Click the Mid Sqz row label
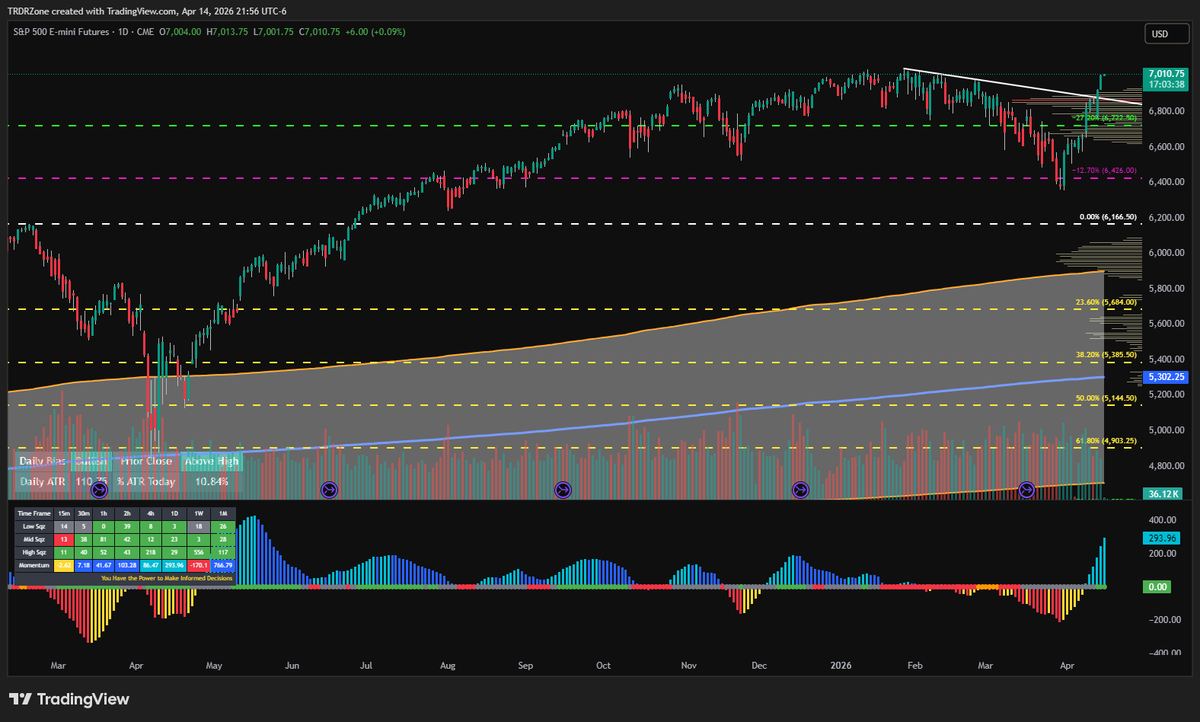Image resolution: width=1200 pixels, height=722 pixels. (34, 540)
